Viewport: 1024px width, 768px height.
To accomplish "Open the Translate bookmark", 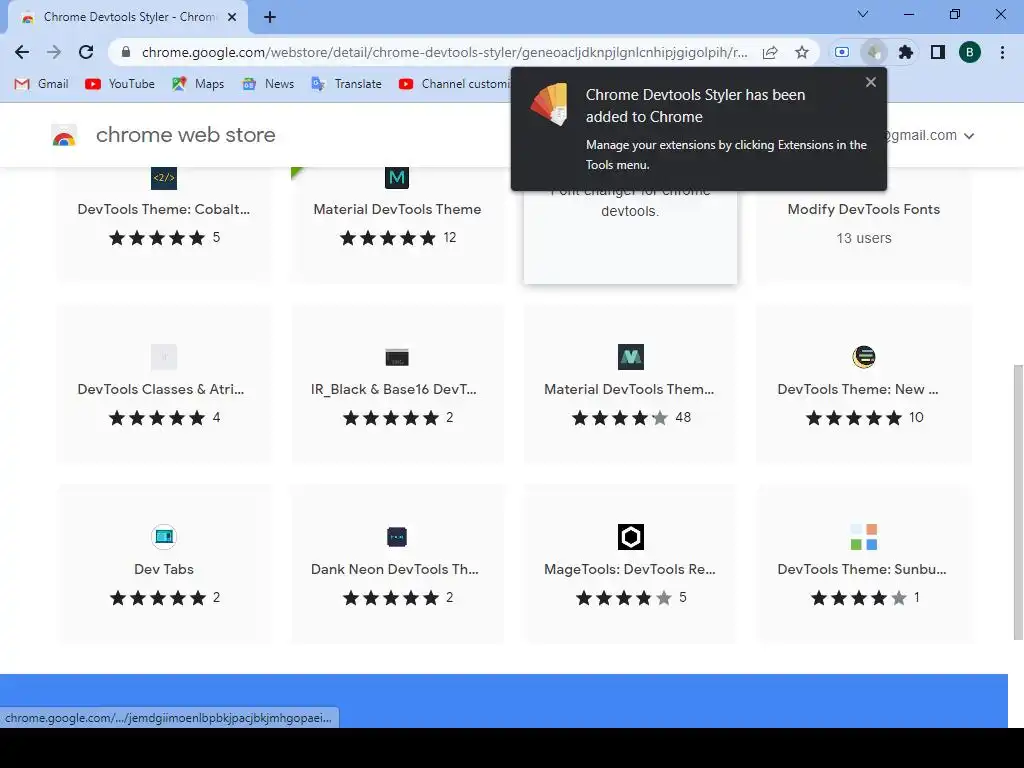I will point(347,84).
